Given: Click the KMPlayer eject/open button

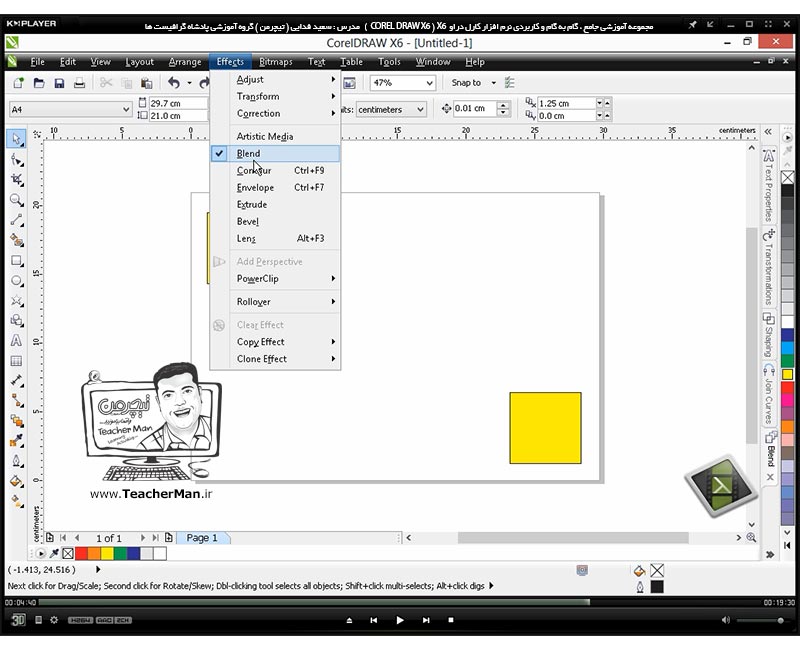Looking at the screenshot, I should coord(349,620).
